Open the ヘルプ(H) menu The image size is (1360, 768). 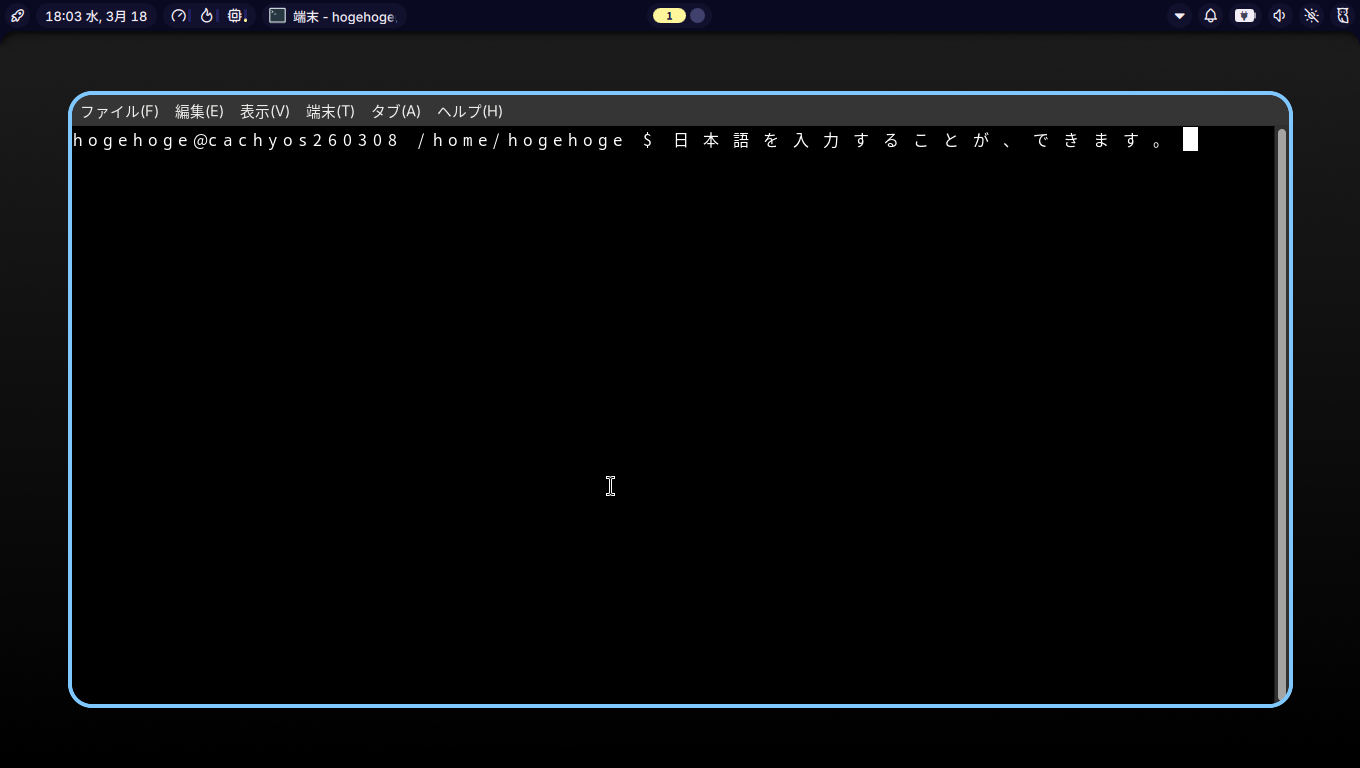click(470, 111)
